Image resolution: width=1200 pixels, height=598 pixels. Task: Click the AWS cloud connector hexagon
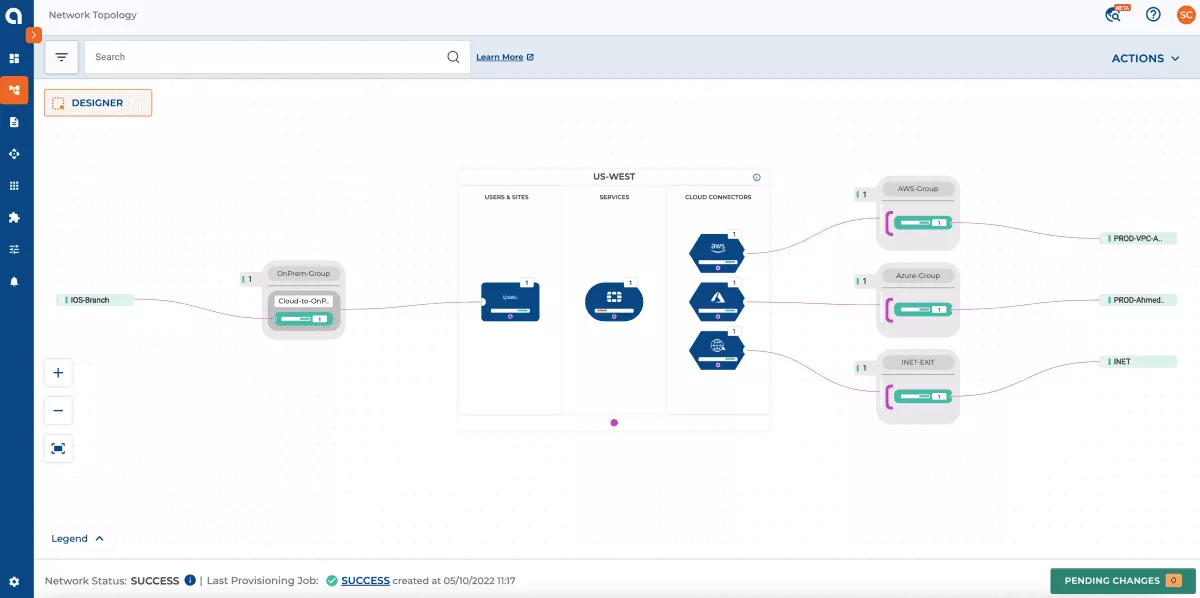click(717, 251)
